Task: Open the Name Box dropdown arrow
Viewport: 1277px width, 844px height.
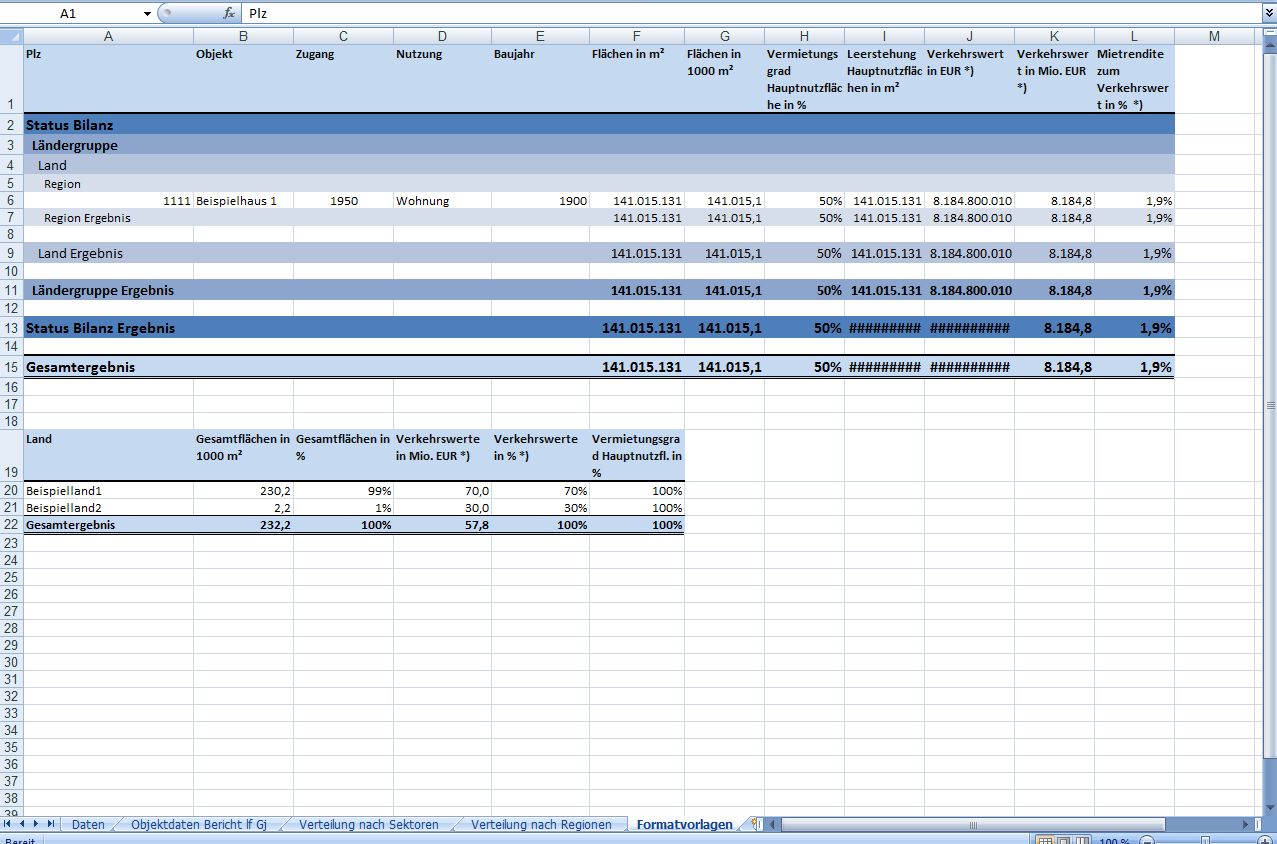Action: [147, 14]
